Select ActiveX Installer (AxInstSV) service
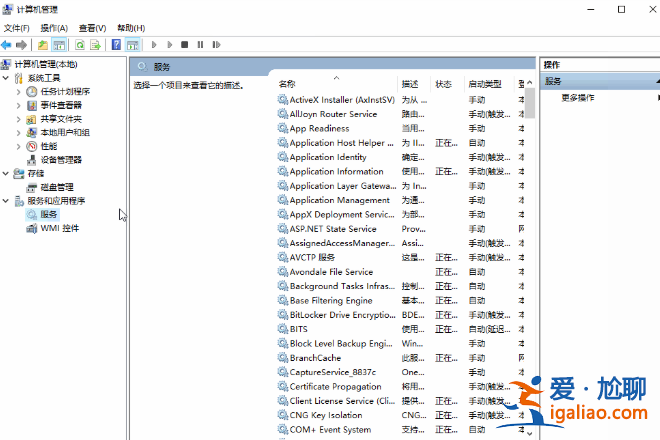 coord(342,100)
